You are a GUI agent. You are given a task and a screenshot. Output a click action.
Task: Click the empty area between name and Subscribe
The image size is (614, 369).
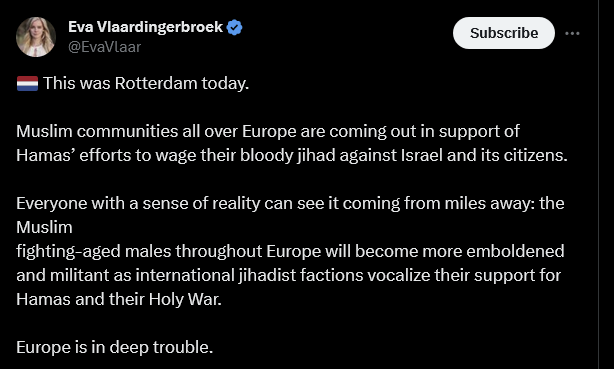[348, 33]
